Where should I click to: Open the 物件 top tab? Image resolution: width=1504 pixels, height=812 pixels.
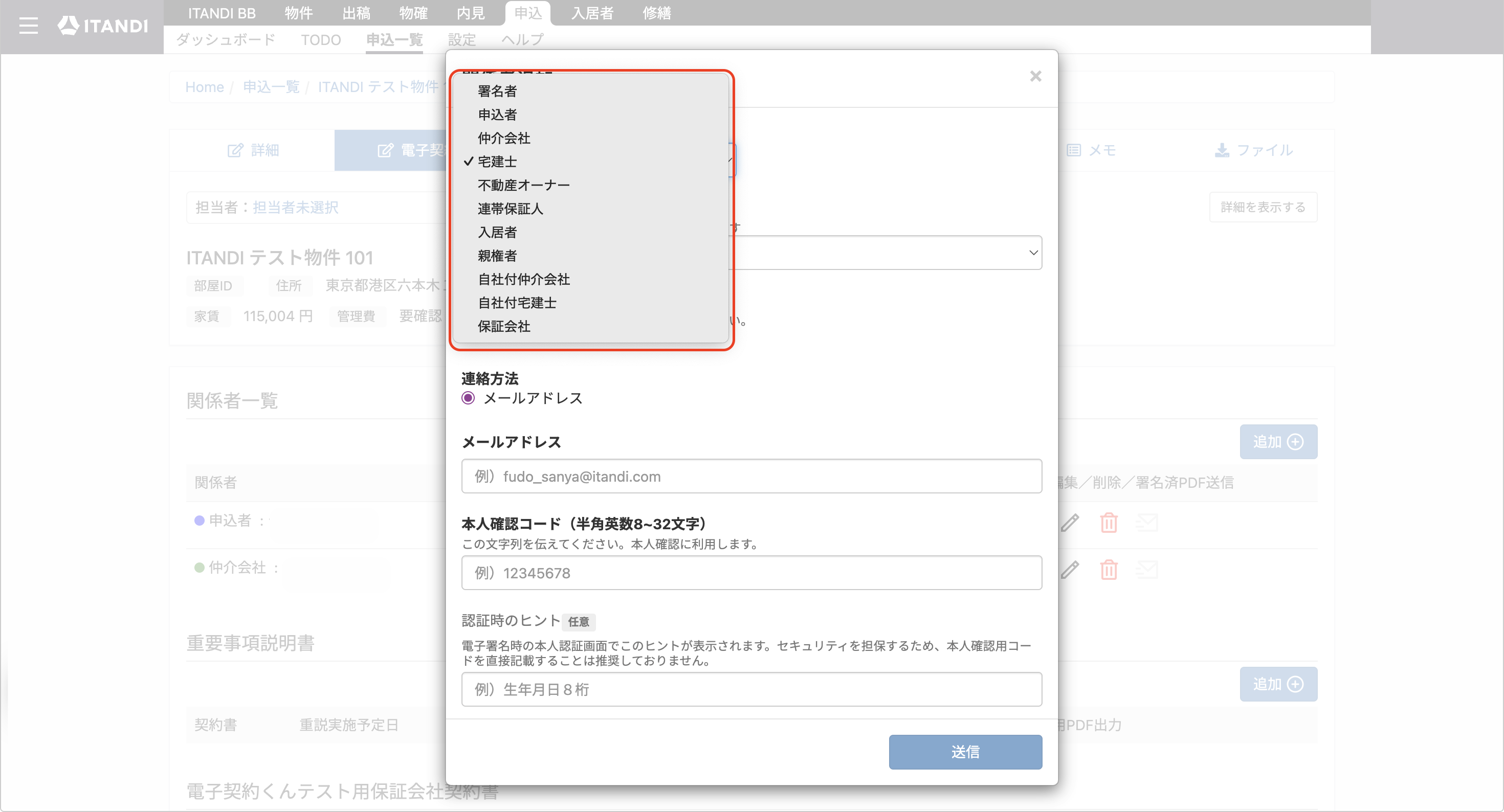click(298, 13)
